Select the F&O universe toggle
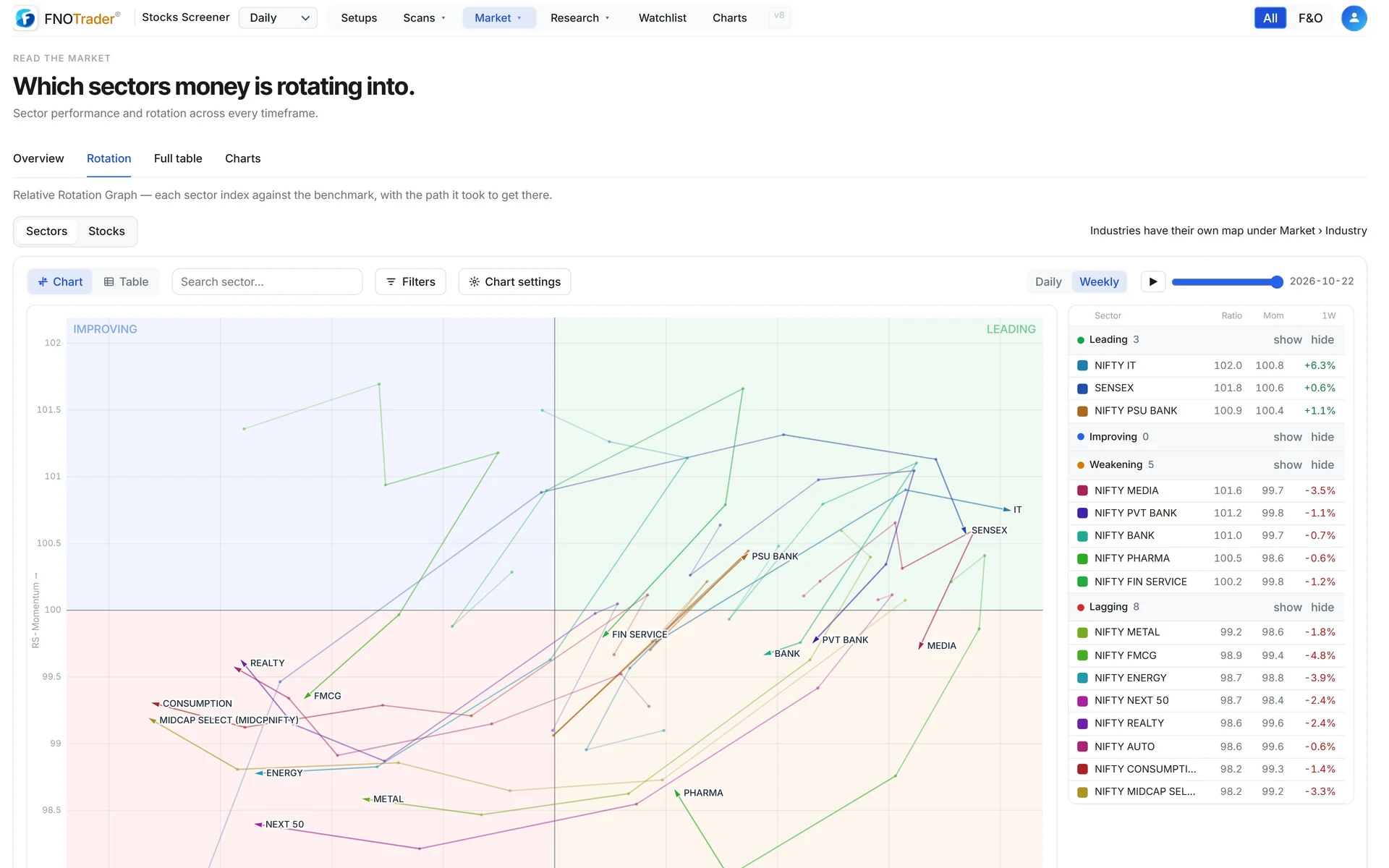 click(x=1310, y=18)
